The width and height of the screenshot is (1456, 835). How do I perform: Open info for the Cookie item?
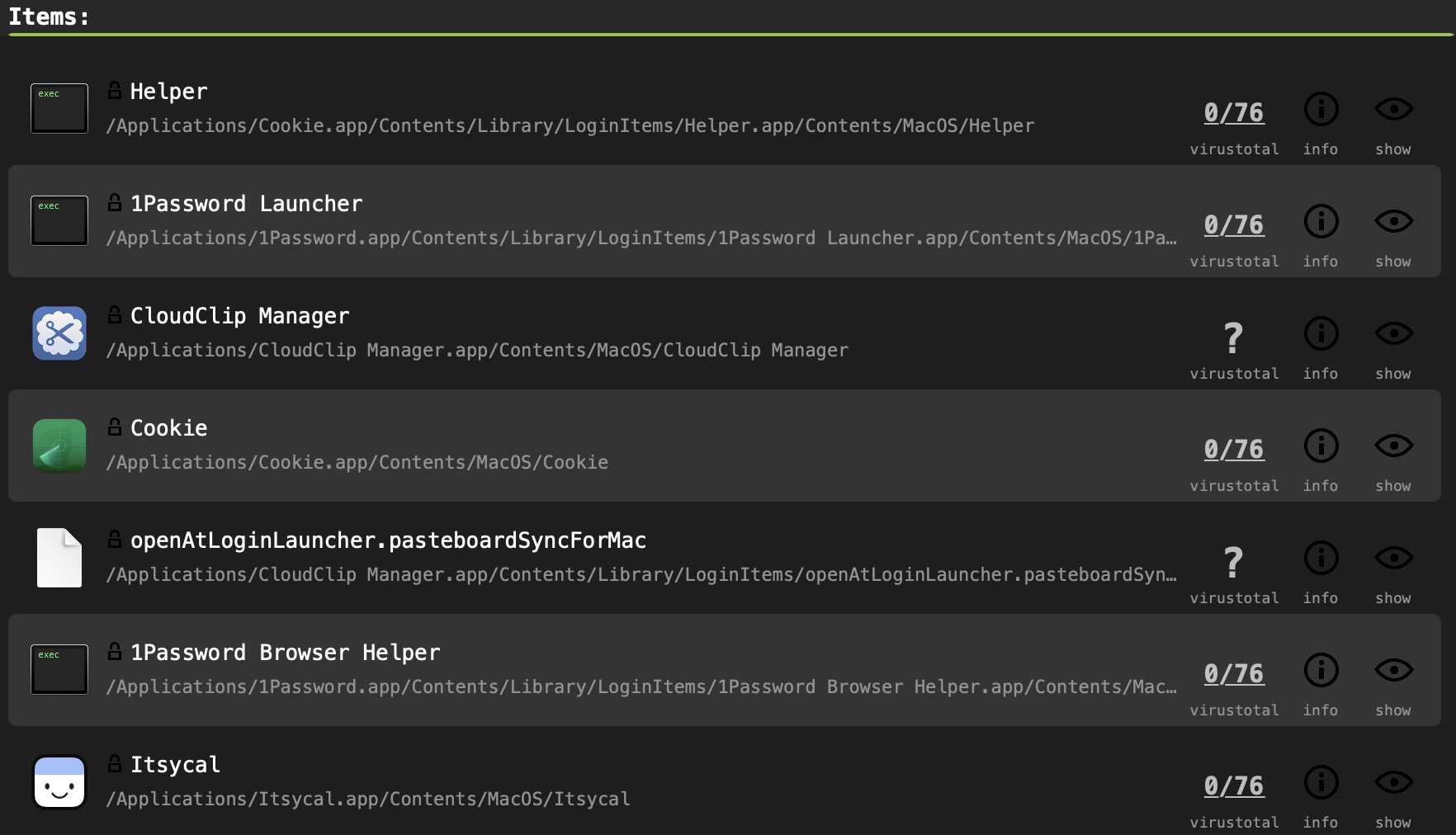point(1321,446)
